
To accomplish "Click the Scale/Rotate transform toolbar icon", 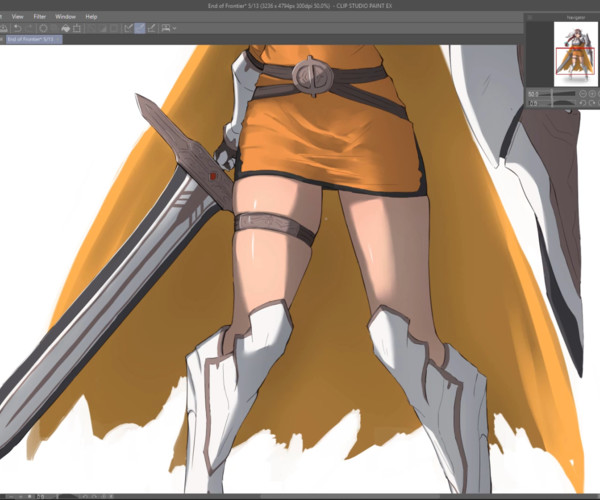I will click(x=77, y=28).
